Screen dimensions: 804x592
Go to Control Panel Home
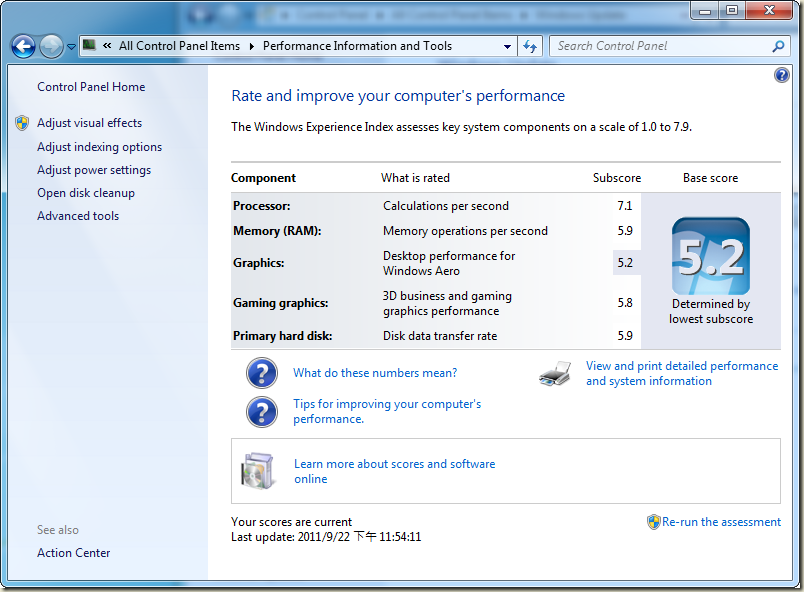91,87
